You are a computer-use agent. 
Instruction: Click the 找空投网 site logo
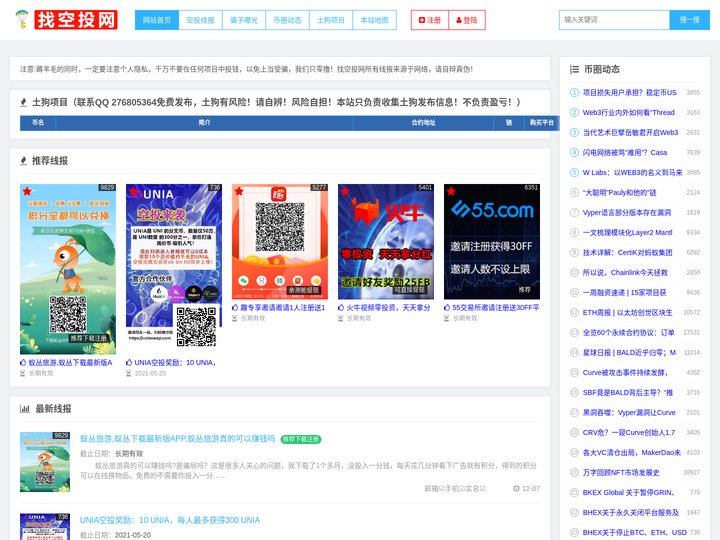67,20
